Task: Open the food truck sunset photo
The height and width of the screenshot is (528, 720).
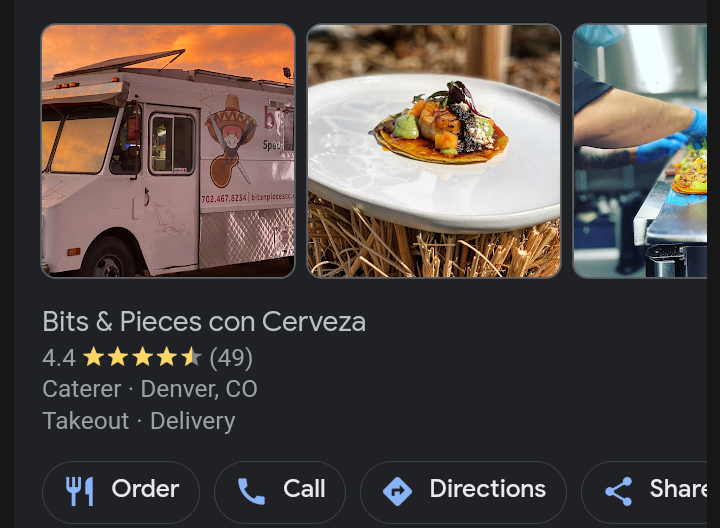Action: click(x=168, y=151)
